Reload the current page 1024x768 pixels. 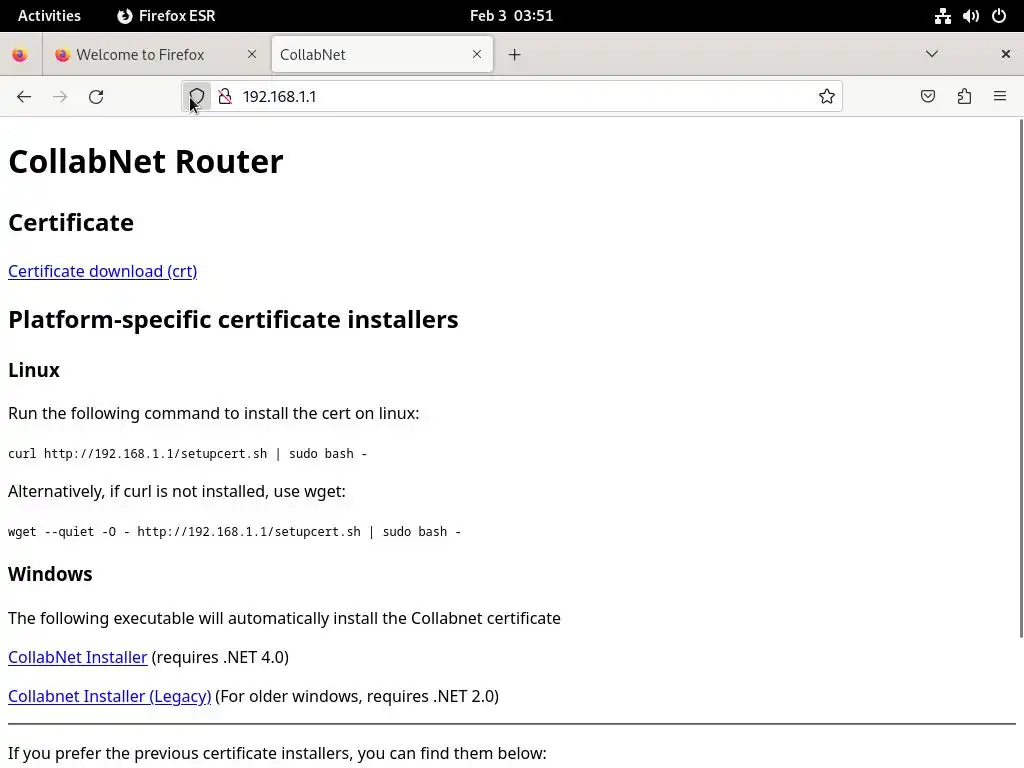coord(96,97)
